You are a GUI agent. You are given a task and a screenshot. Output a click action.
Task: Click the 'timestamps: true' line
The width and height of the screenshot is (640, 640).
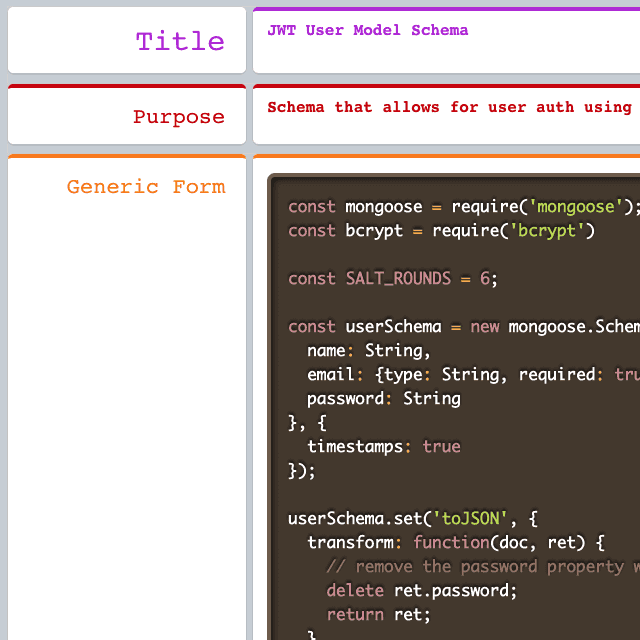(384, 447)
